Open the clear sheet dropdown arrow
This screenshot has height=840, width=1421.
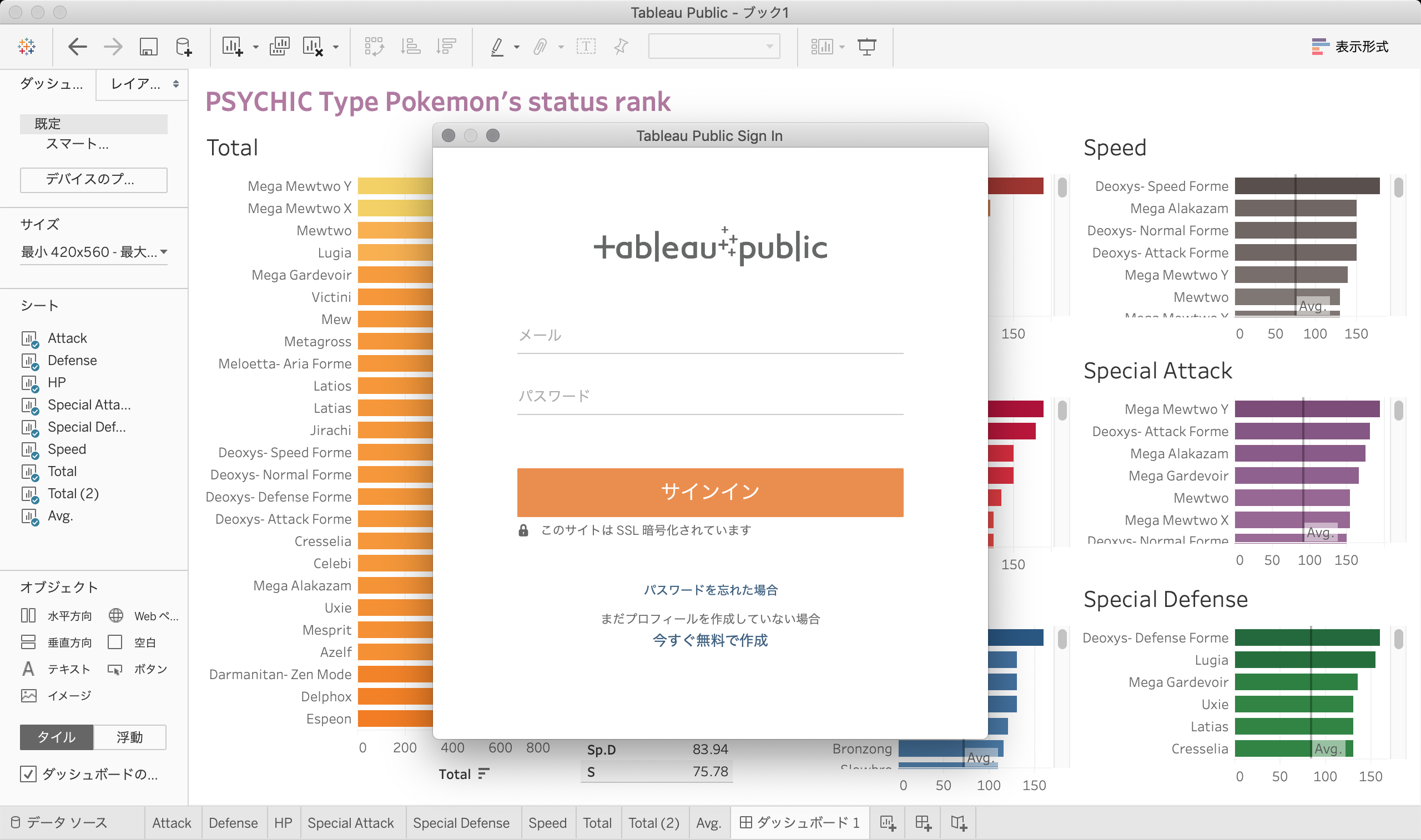pos(336,47)
